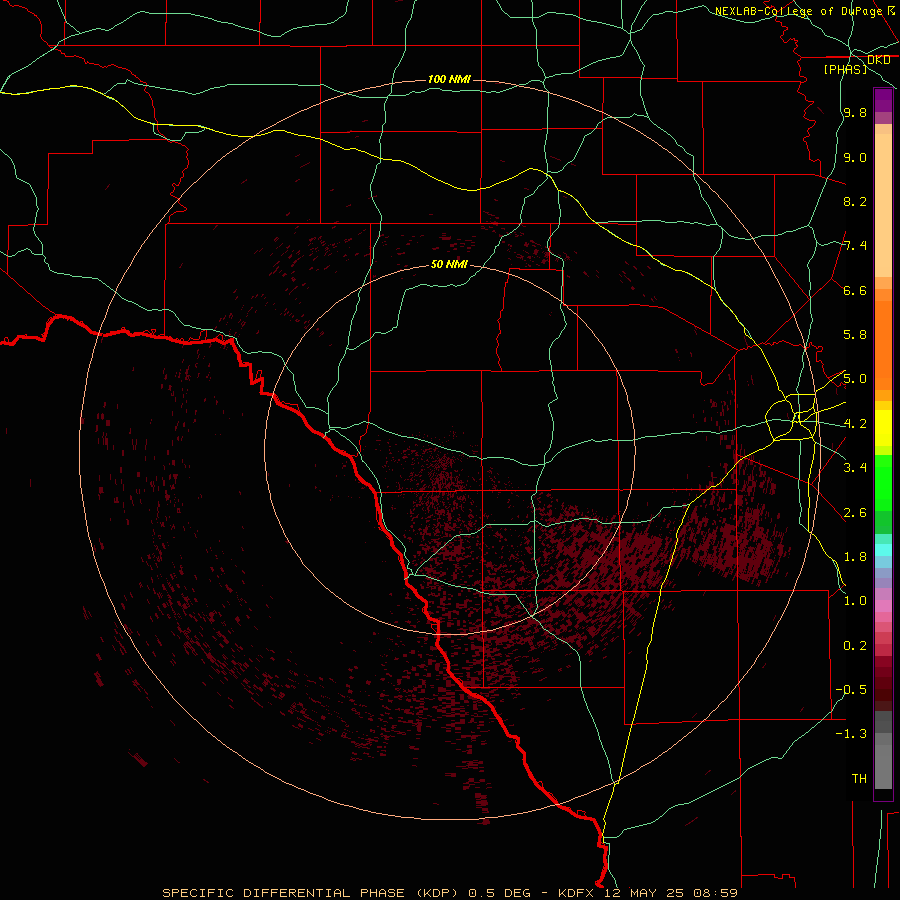Click the [PHAS] label above the color scale
Image resolution: width=900 pixels, height=900 pixels.
845,69
